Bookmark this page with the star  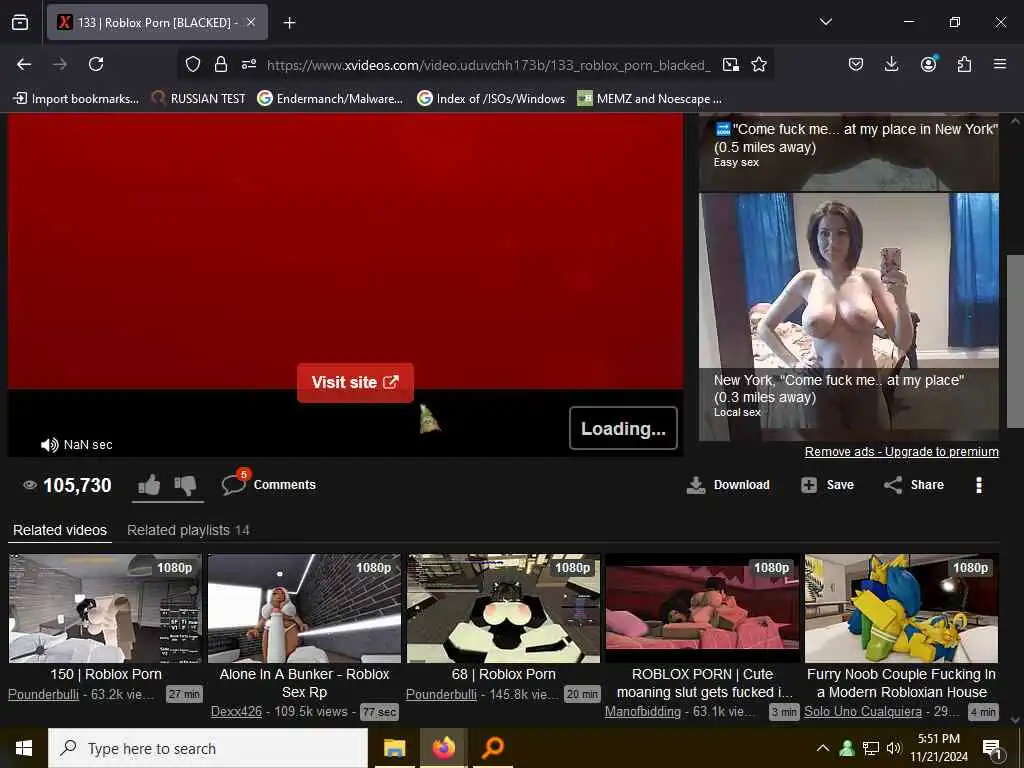click(x=759, y=64)
